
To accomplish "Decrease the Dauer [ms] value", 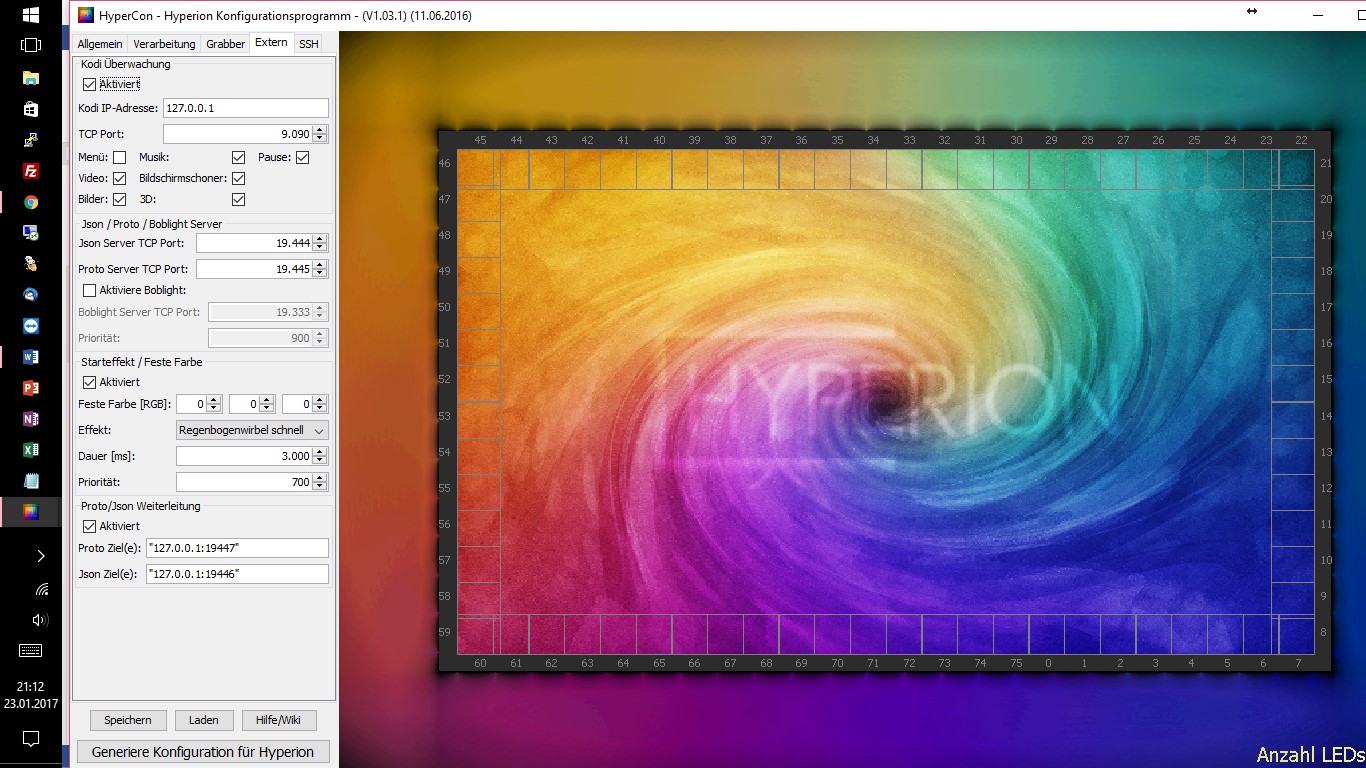I will tap(319, 460).
